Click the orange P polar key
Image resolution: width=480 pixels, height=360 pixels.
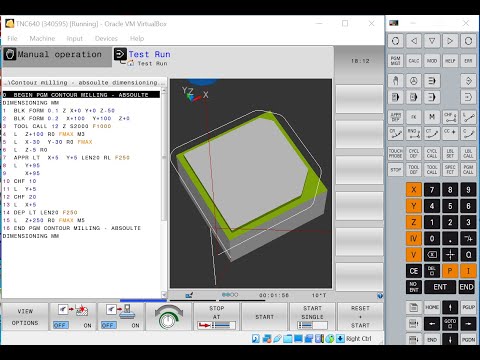point(450,271)
